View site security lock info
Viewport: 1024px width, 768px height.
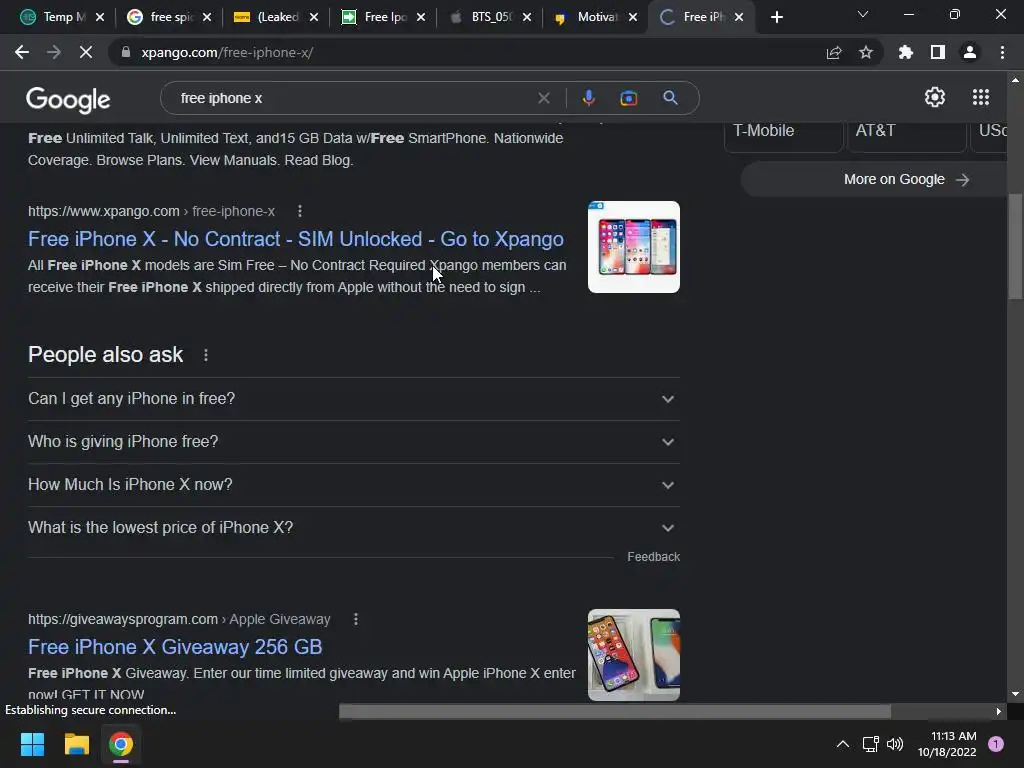(126, 52)
